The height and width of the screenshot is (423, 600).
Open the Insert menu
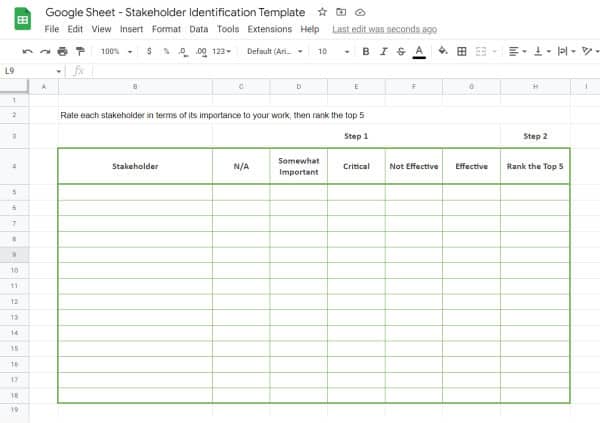point(131,29)
